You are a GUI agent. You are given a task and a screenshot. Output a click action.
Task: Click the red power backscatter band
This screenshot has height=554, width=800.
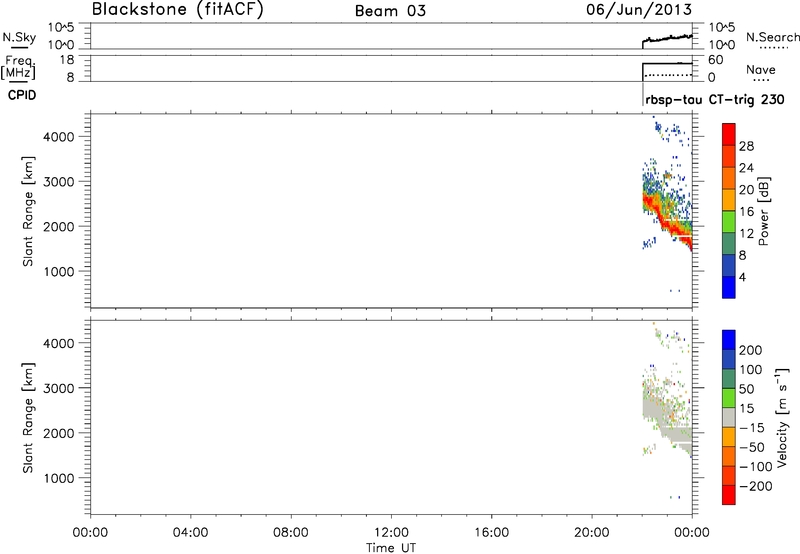[666, 222]
